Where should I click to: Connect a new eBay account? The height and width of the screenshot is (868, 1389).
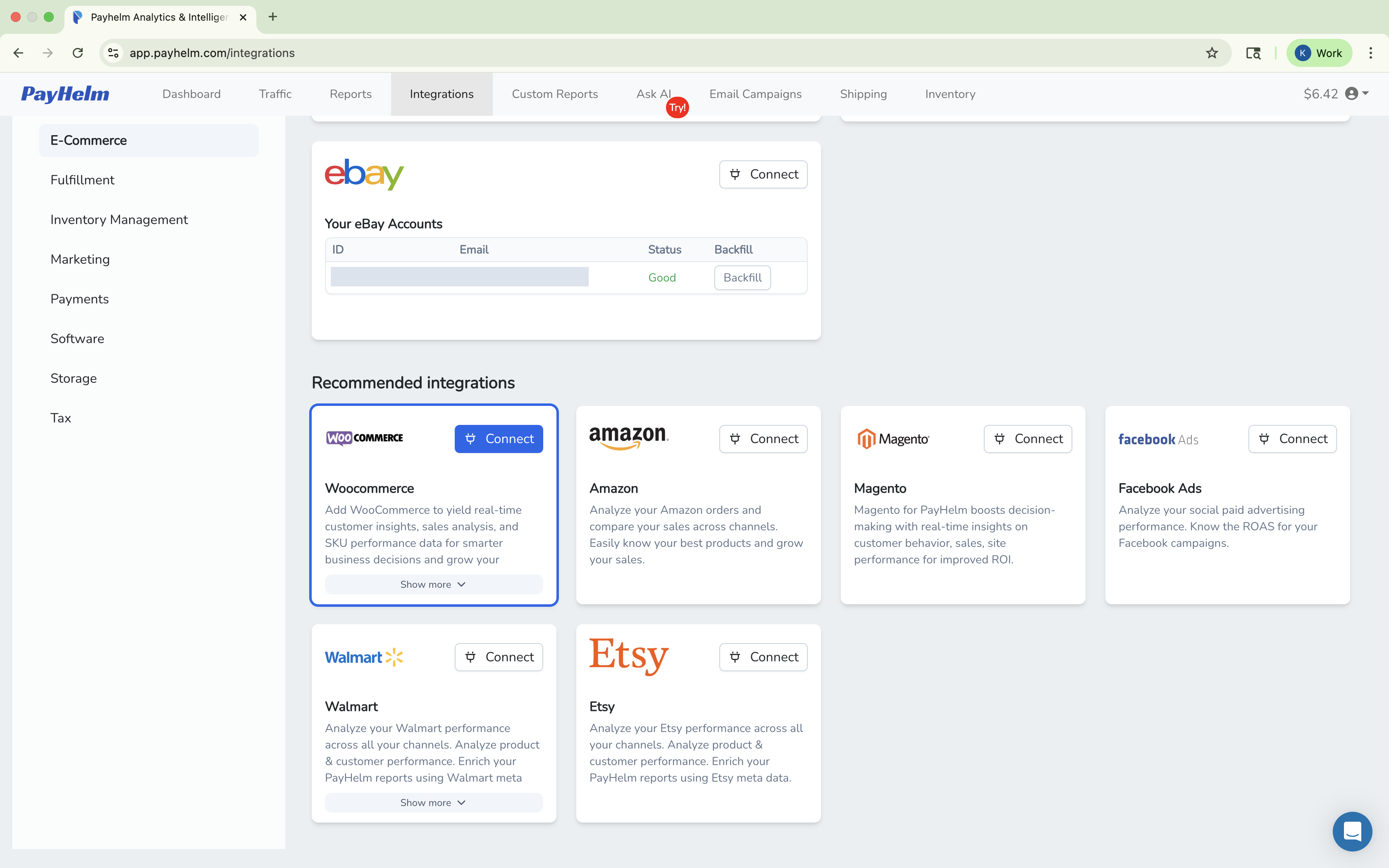[x=763, y=174]
